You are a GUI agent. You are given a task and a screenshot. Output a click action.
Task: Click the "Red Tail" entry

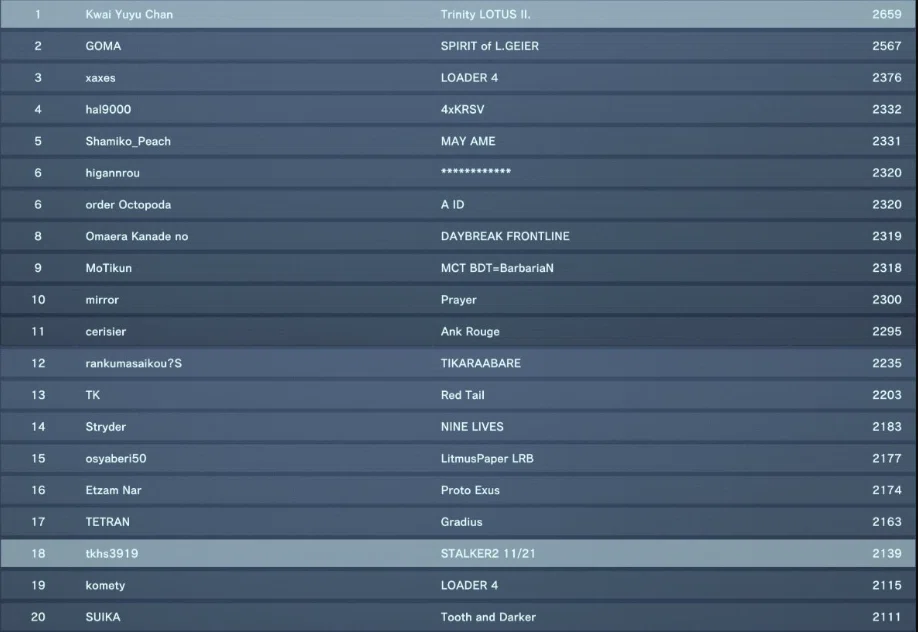[463, 395]
